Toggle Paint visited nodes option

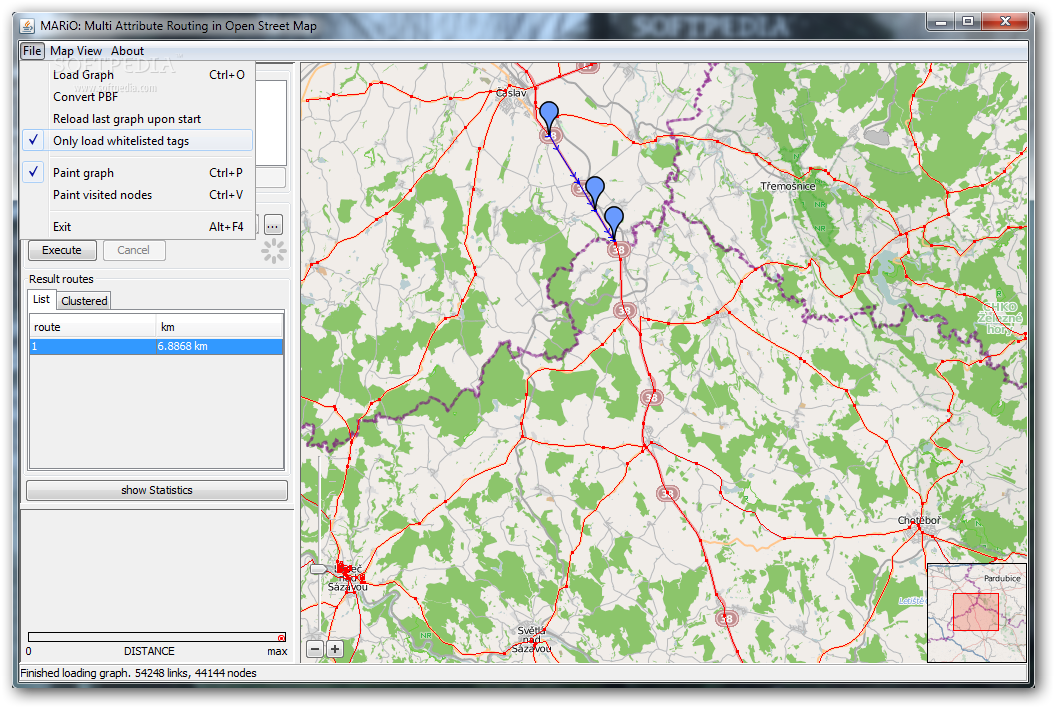click(x=138, y=195)
